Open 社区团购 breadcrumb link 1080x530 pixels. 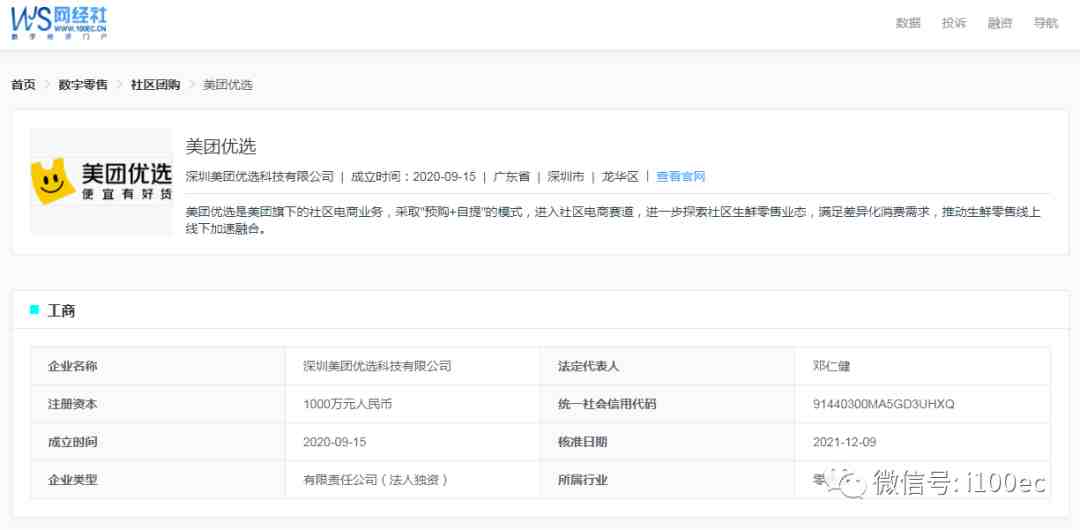click(x=156, y=85)
